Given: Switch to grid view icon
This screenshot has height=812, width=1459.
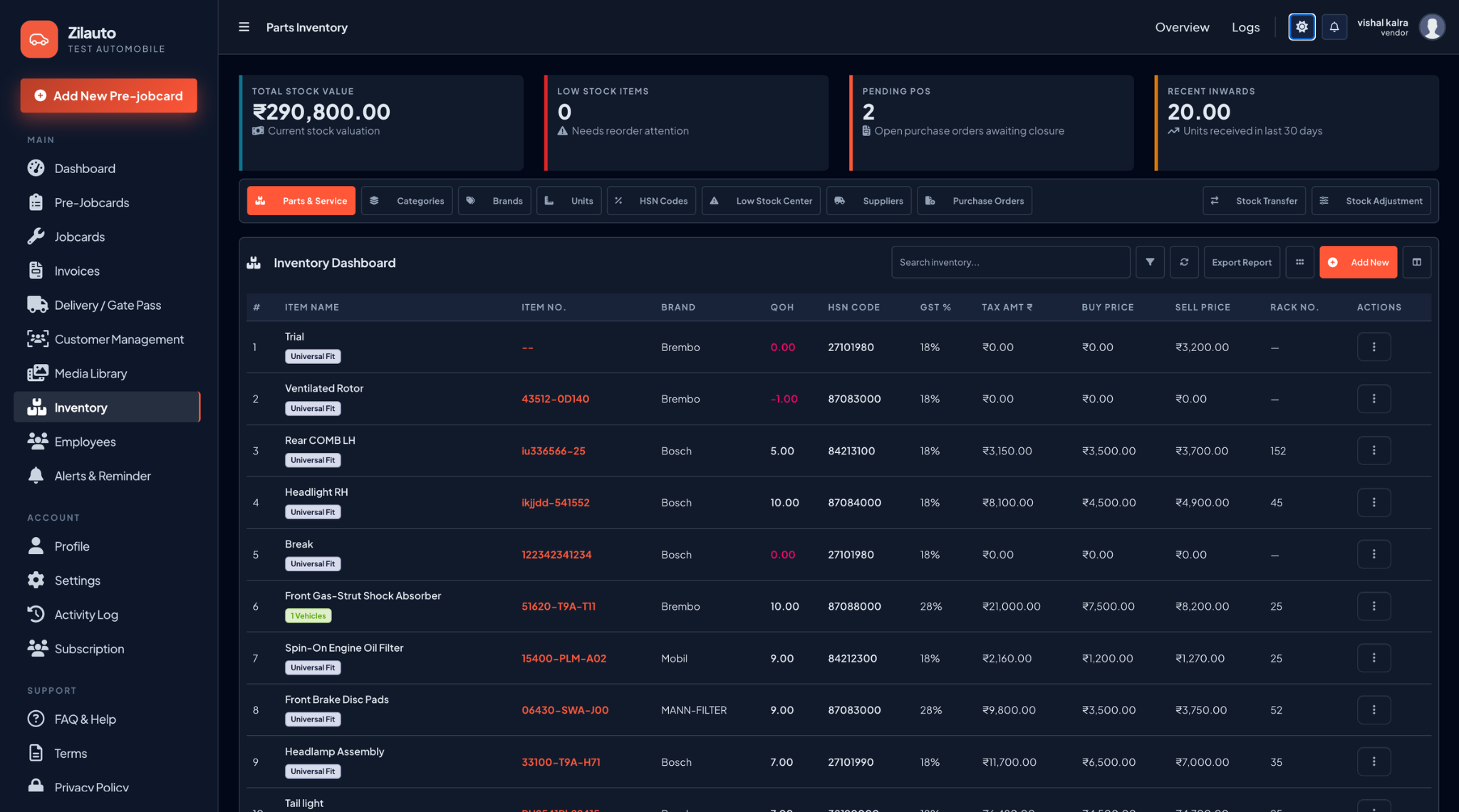Looking at the screenshot, I should point(1300,262).
